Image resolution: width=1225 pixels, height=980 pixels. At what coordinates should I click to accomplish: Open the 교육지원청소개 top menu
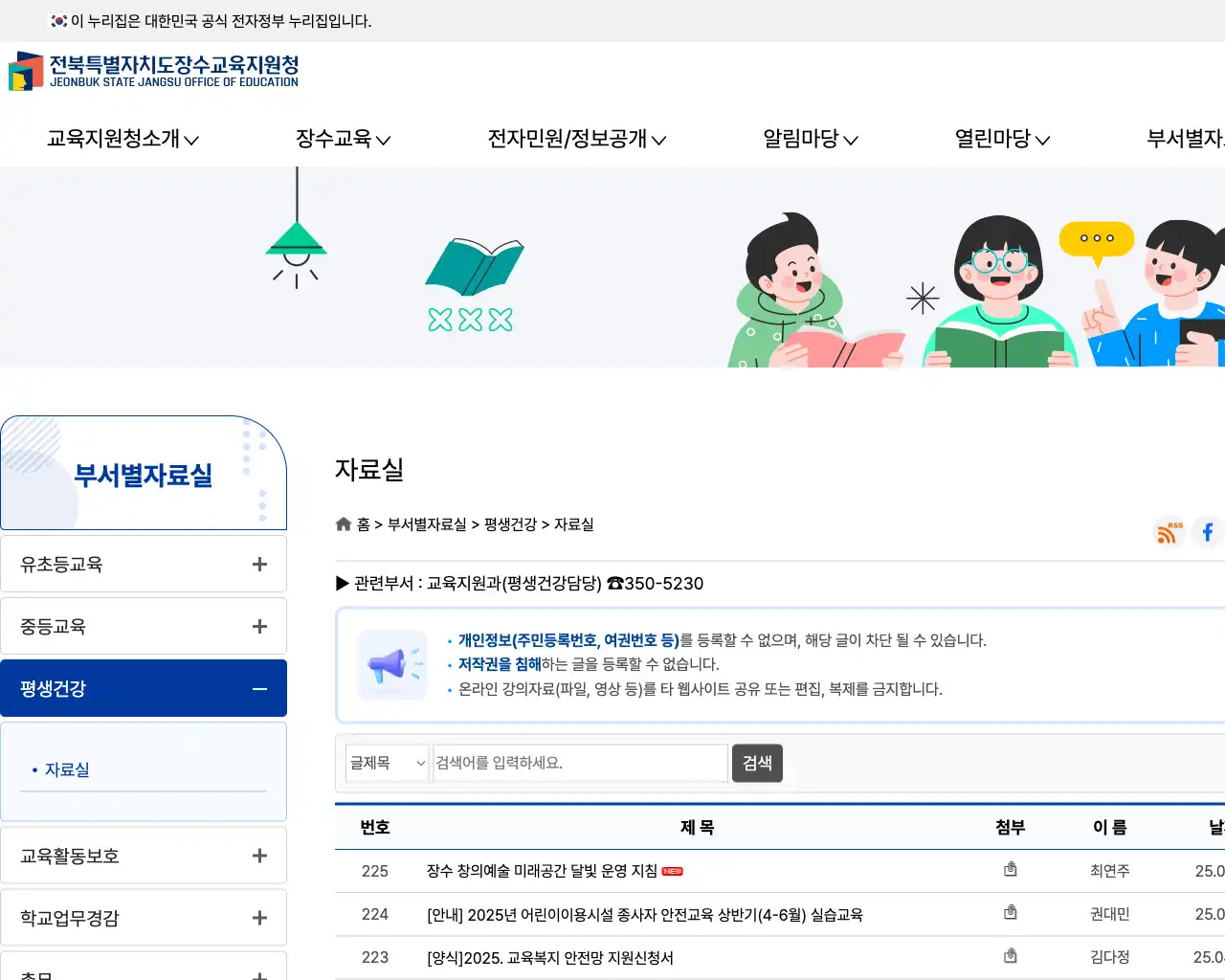(x=122, y=139)
